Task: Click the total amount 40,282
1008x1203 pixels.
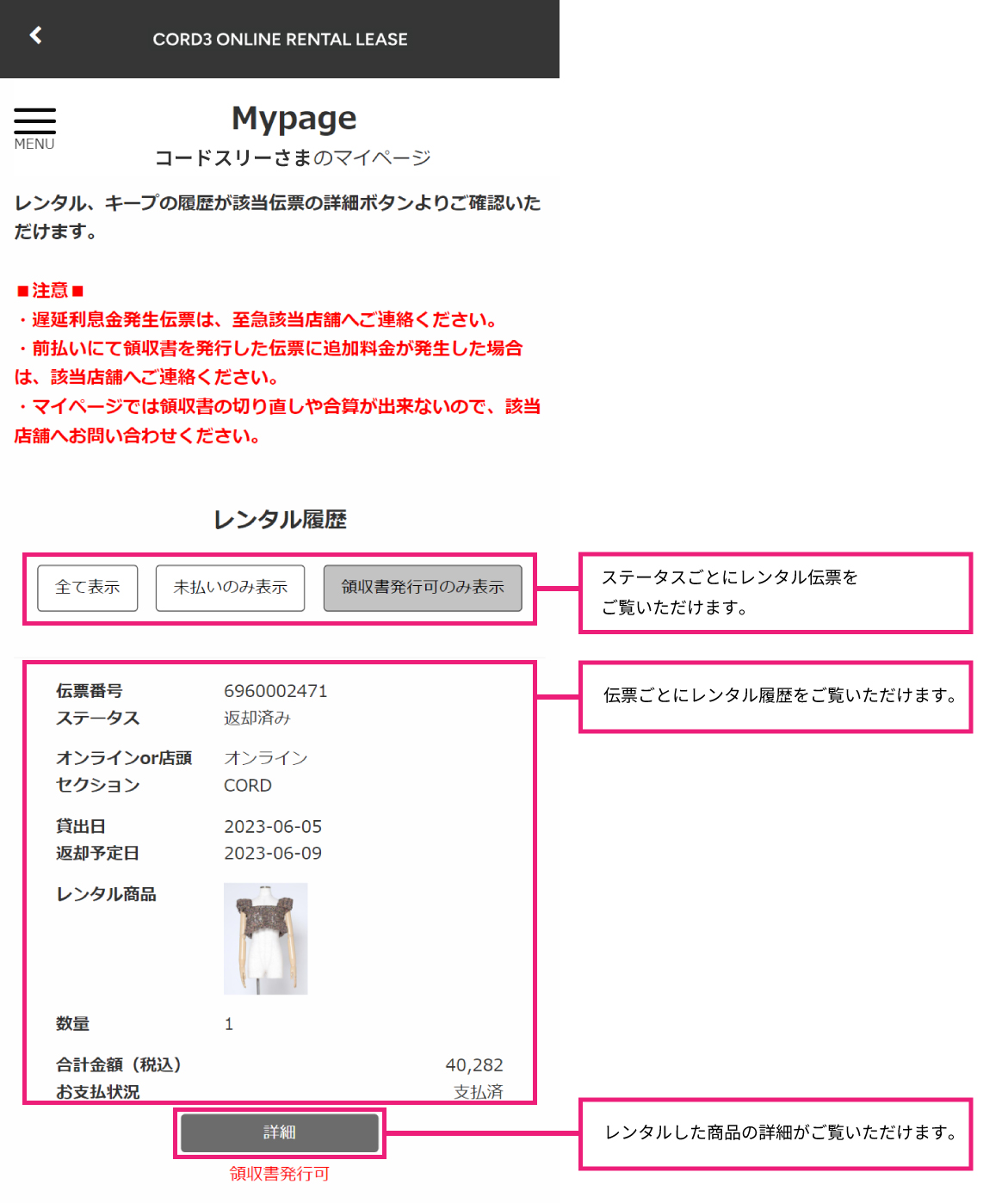Action: (474, 1065)
